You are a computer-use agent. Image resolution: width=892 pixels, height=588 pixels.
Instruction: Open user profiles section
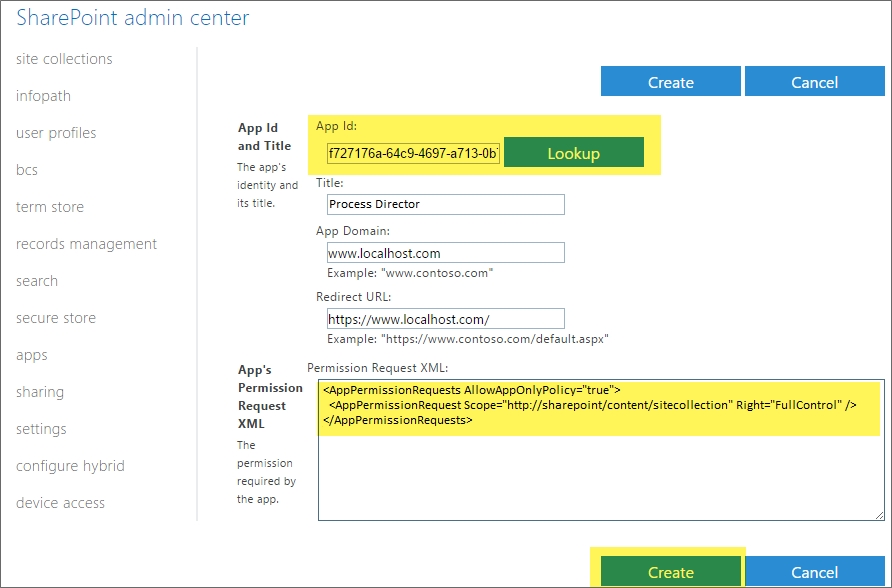coord(56,133)
